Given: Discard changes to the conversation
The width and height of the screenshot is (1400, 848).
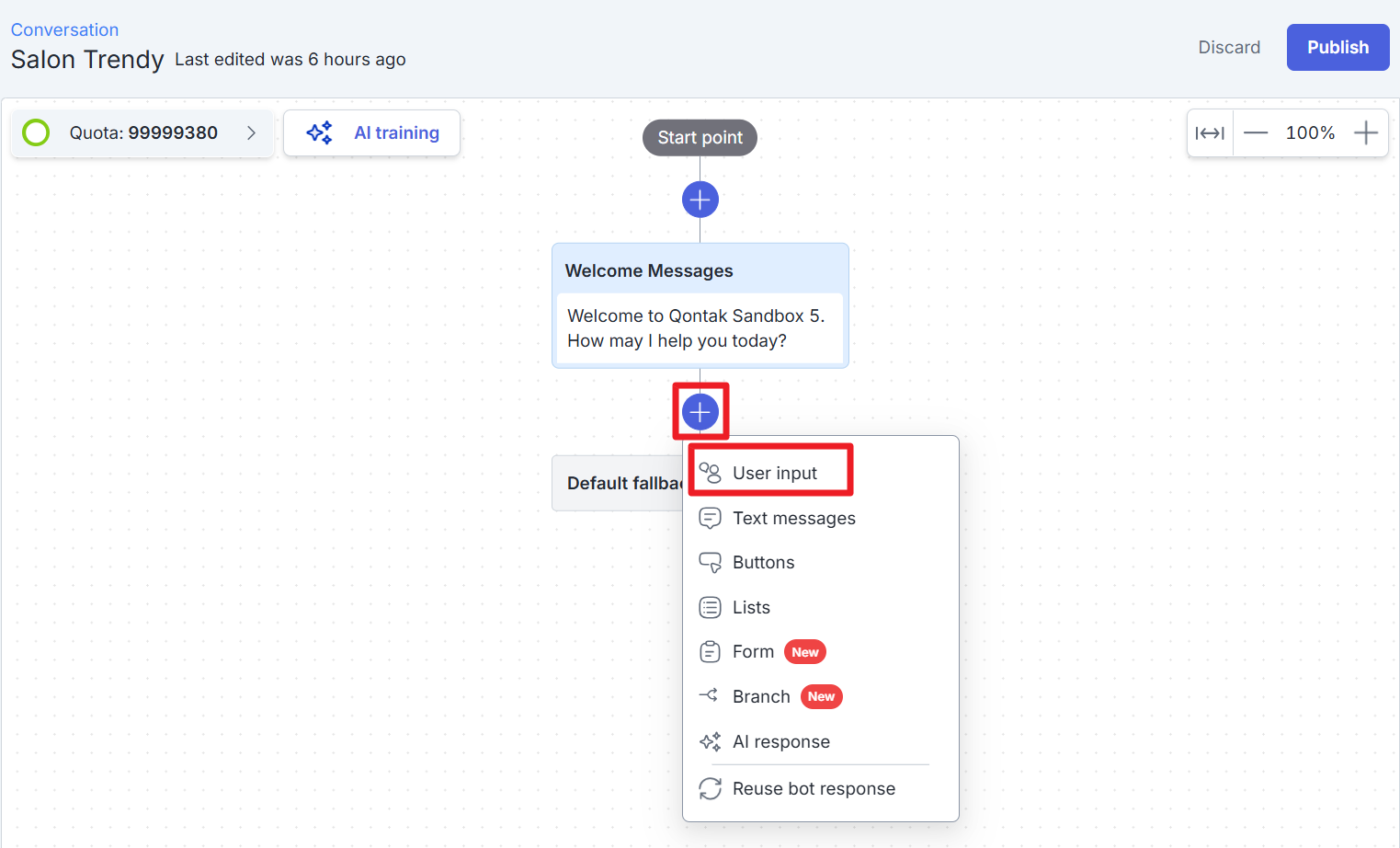Looking at the screenshot, I should pos(1228,48).
